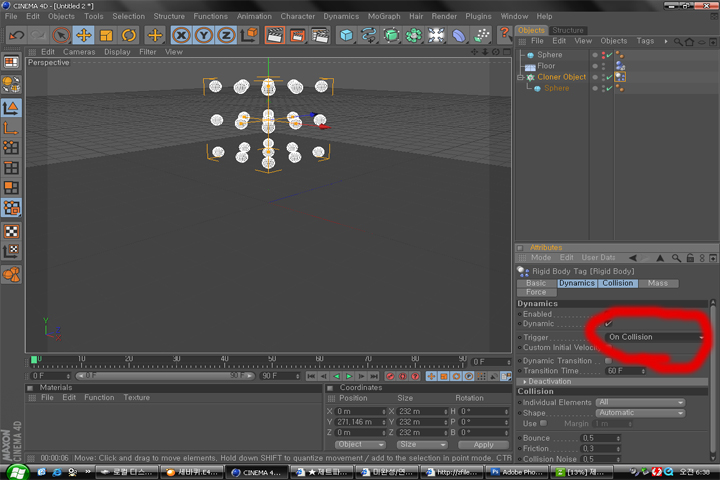The width and height of the screenshot is (720, 480).
Task: Click the Bounce value field
Action: (x=601, y=438)
